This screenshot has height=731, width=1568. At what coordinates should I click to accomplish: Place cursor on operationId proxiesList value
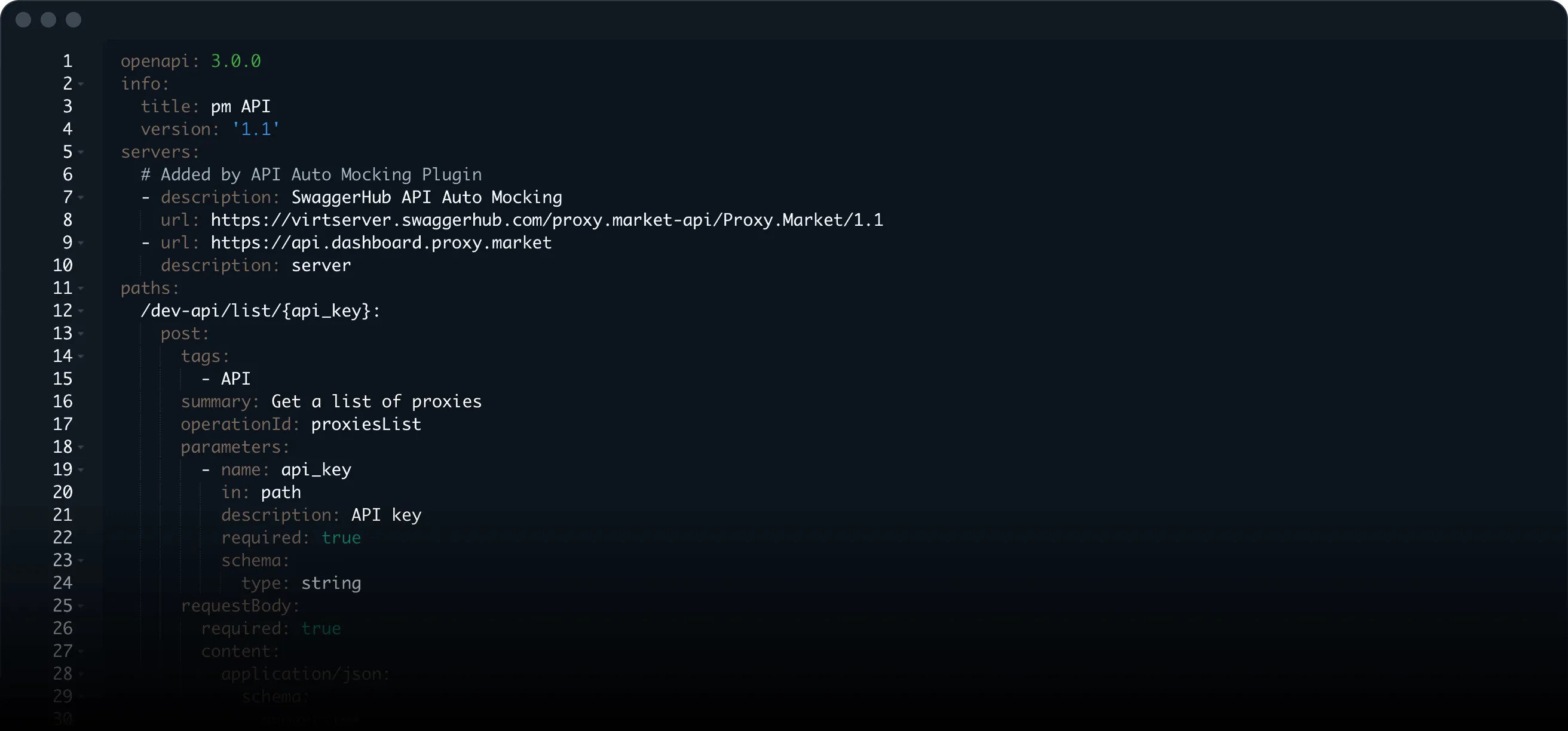366,424
